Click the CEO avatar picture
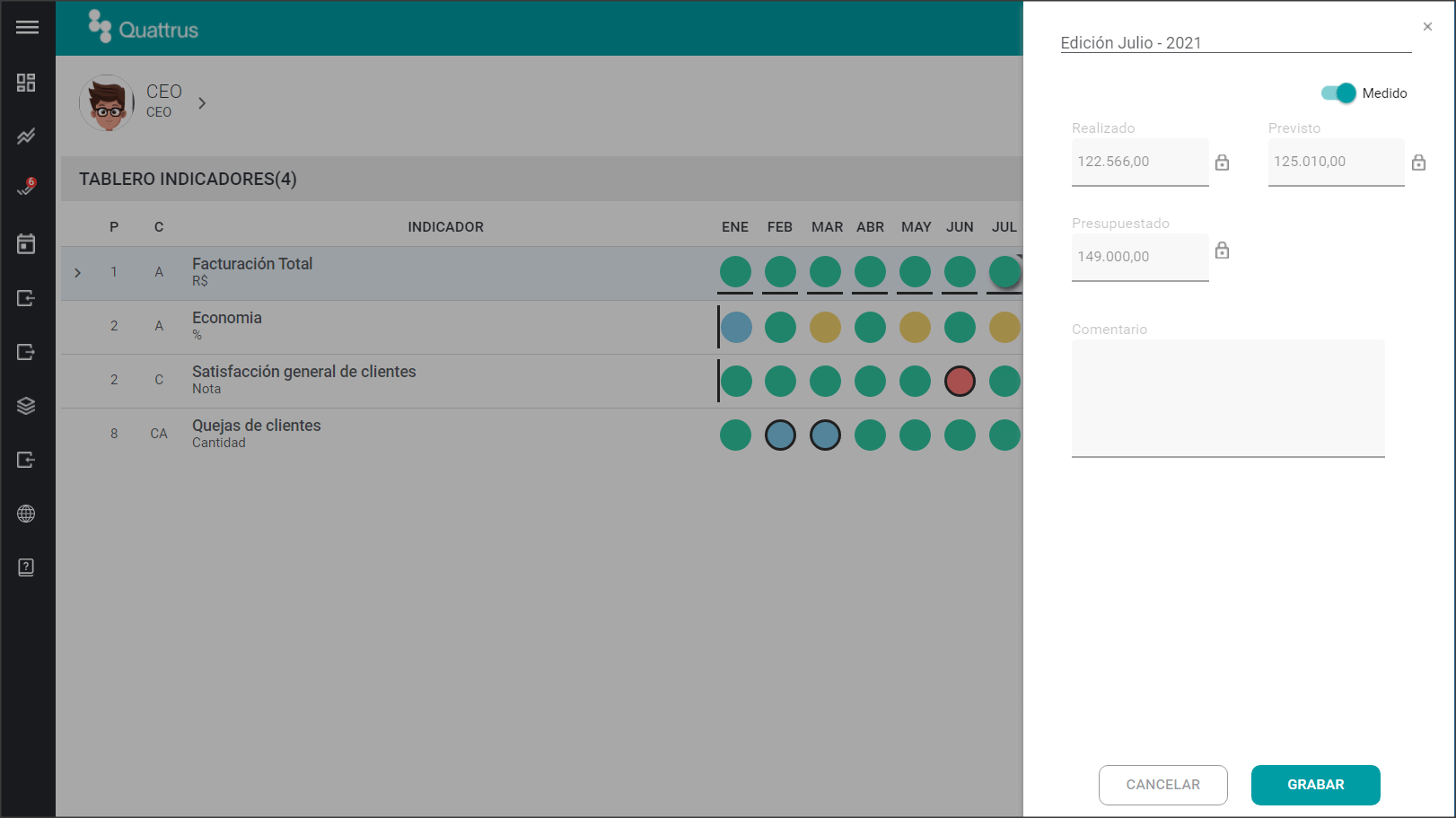This screenshot has width=1456, height=818. 107,102
